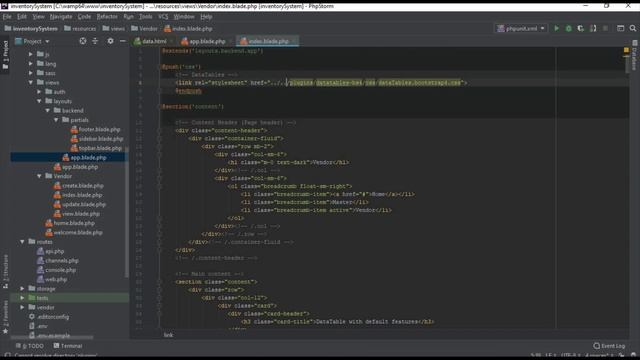The width and height of the screenshot is (640, 360).
Task: Open Project panel settings gear
Action: tap(110, 41)
